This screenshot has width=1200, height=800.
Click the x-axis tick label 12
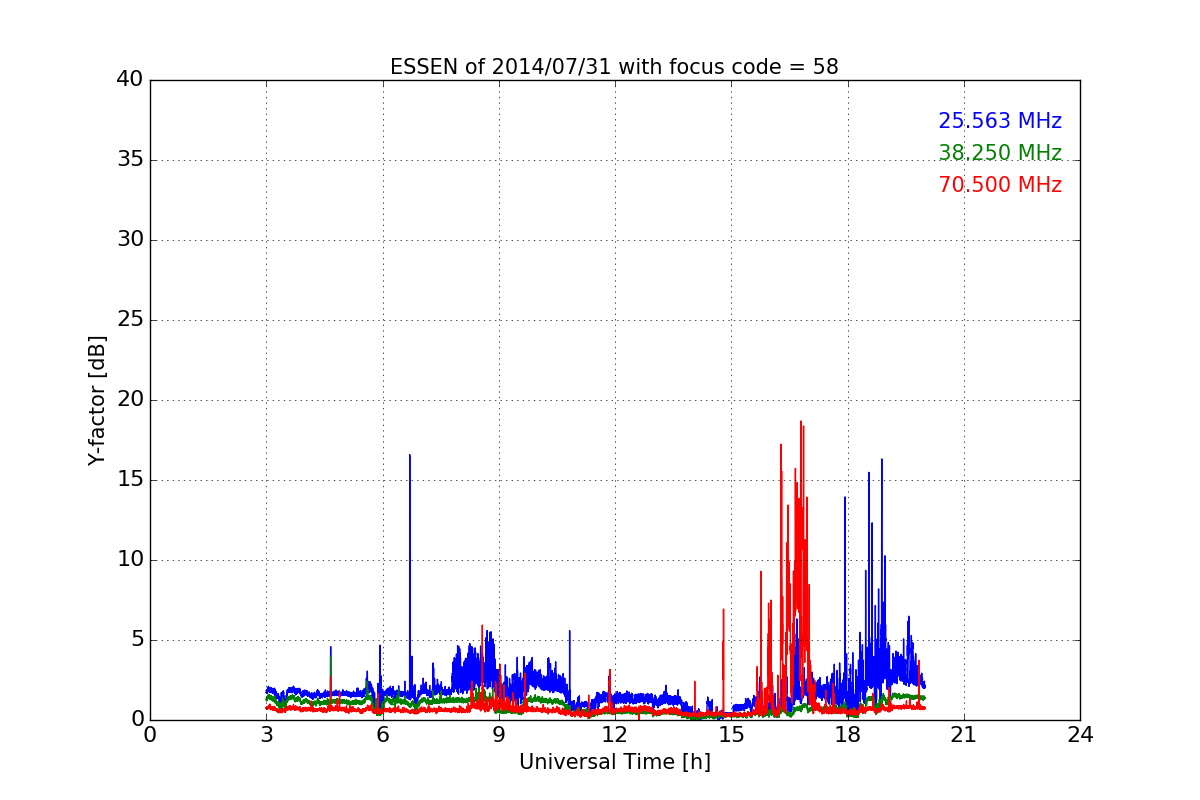click(615, 735)
